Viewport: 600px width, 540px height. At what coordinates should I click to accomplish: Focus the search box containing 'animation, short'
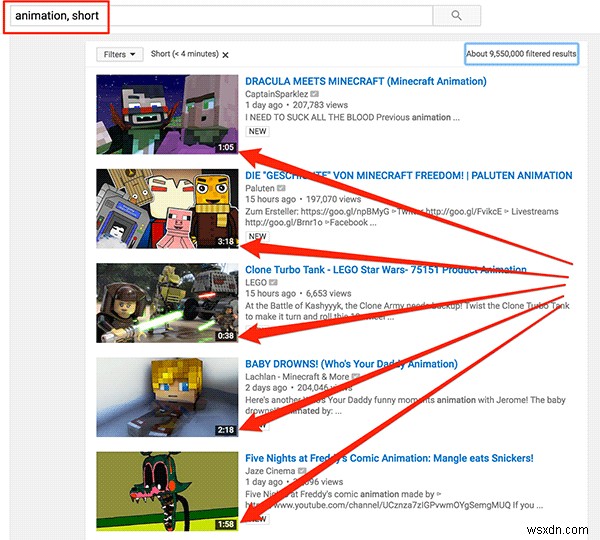[221, 16]
